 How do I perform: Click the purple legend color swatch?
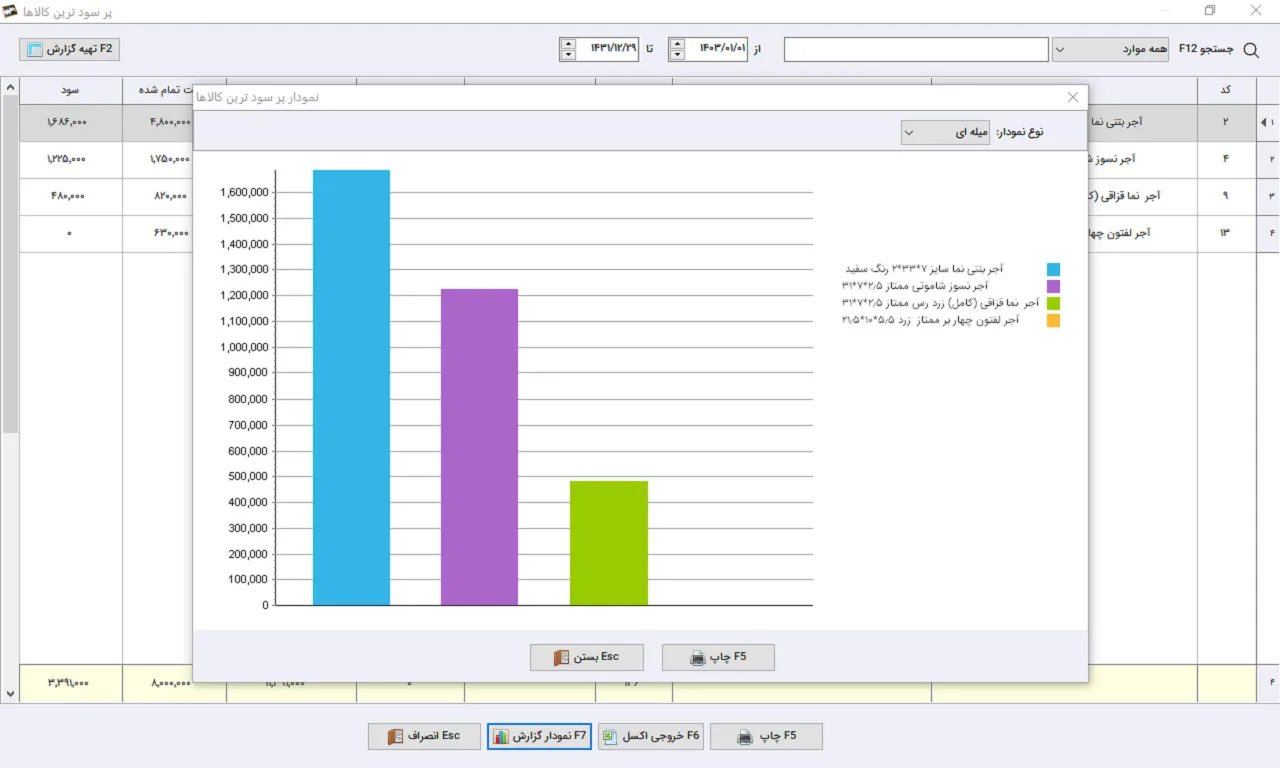tap(1053, 286)
